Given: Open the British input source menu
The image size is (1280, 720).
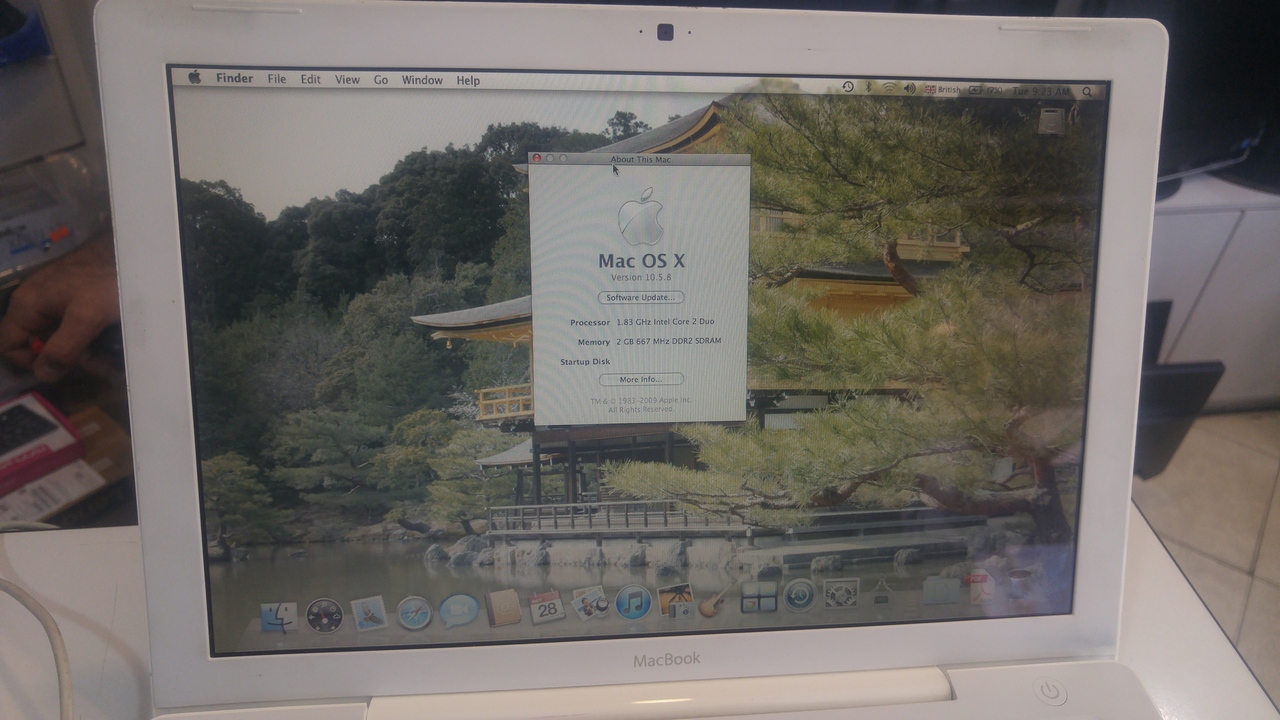Looking at the screenshot, I should (x=942, y=90).
